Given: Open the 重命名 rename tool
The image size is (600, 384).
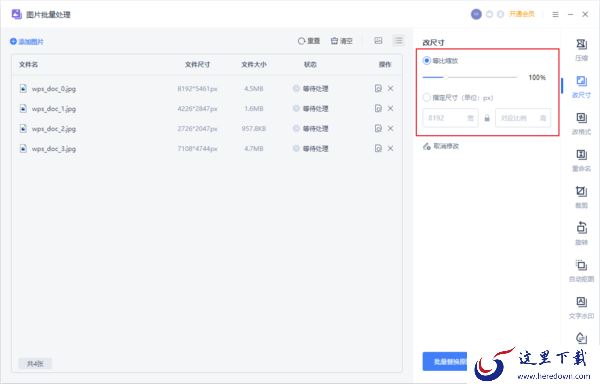Looking at the screenshot, I should [x=581, y=161].
